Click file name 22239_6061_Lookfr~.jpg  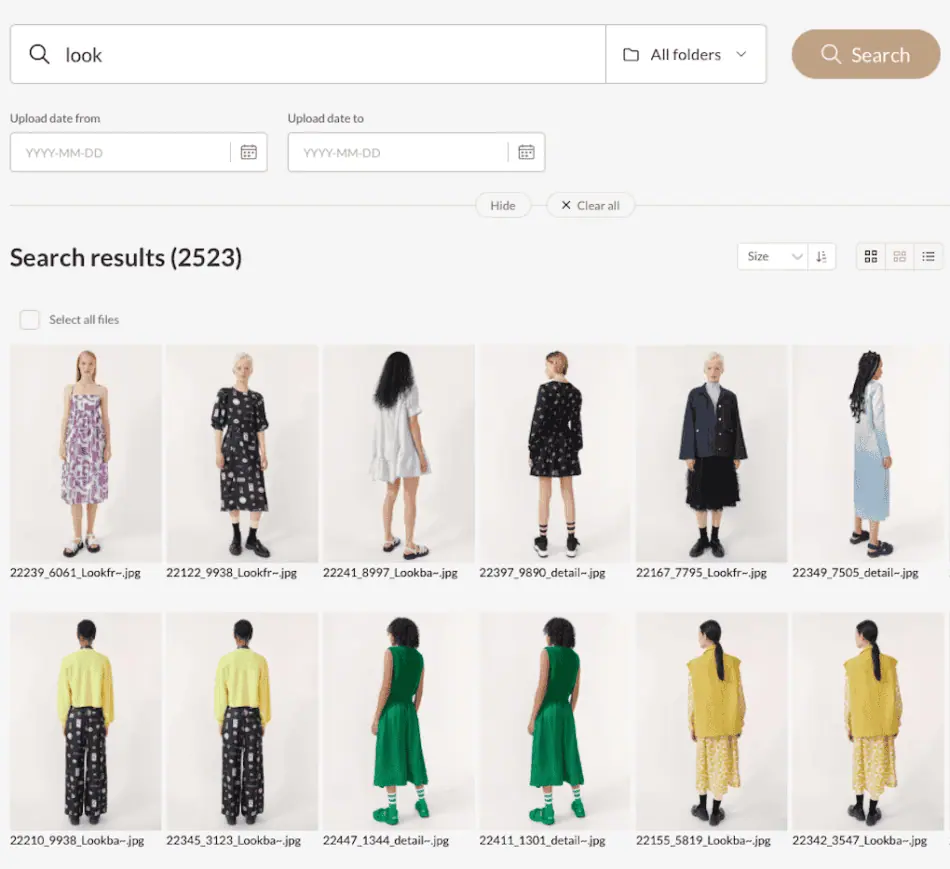coord(75,573)
